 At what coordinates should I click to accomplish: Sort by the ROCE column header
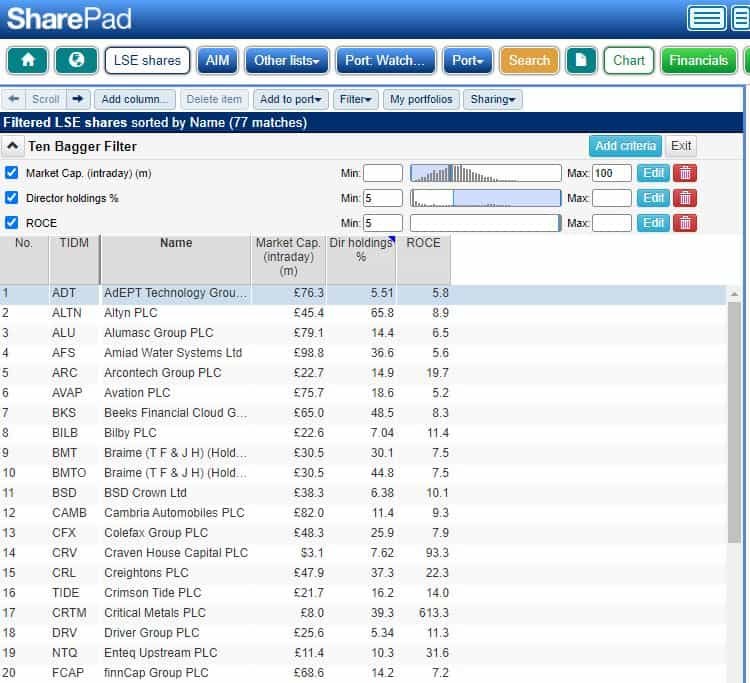[423, 259]
